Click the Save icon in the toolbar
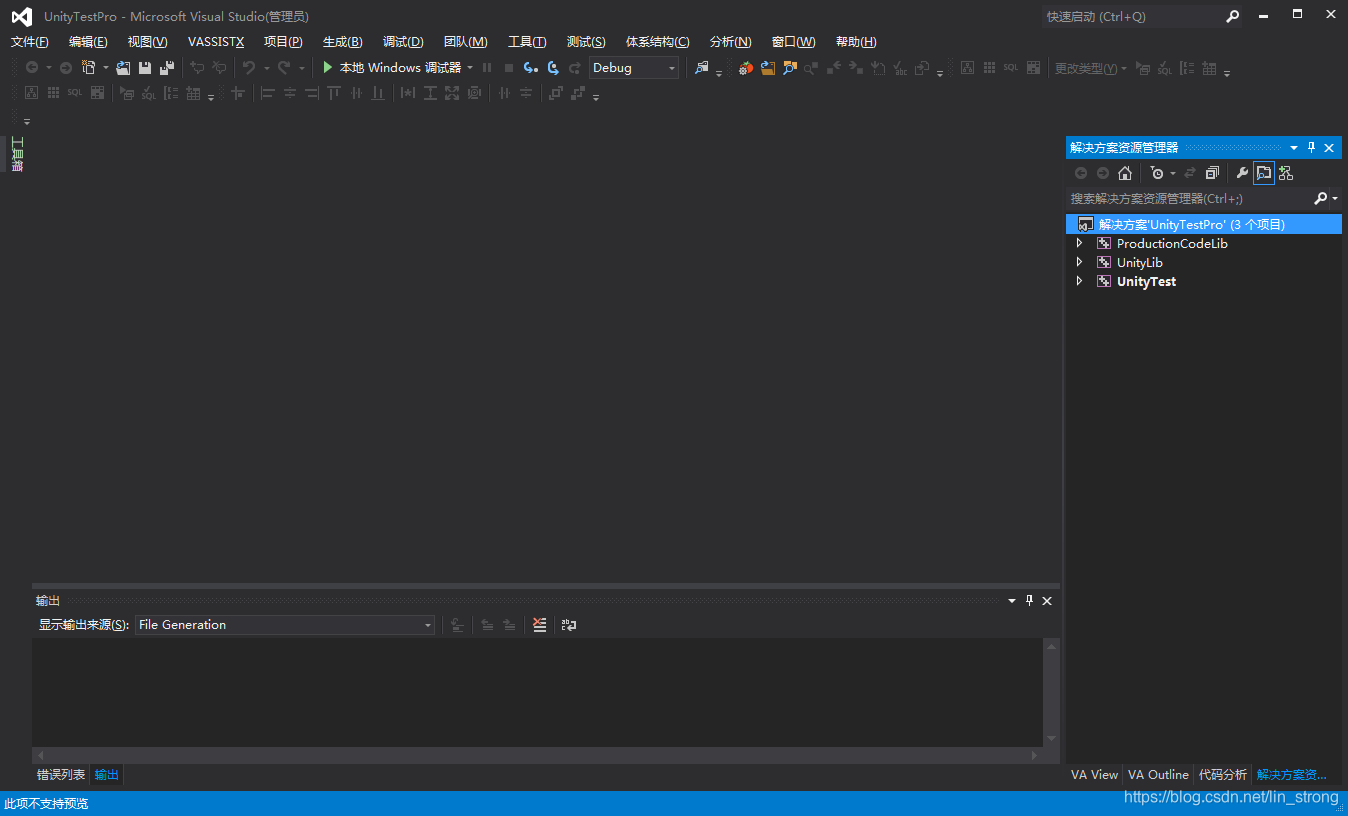Screen dimensions: 1348x816 coord(145,68)
